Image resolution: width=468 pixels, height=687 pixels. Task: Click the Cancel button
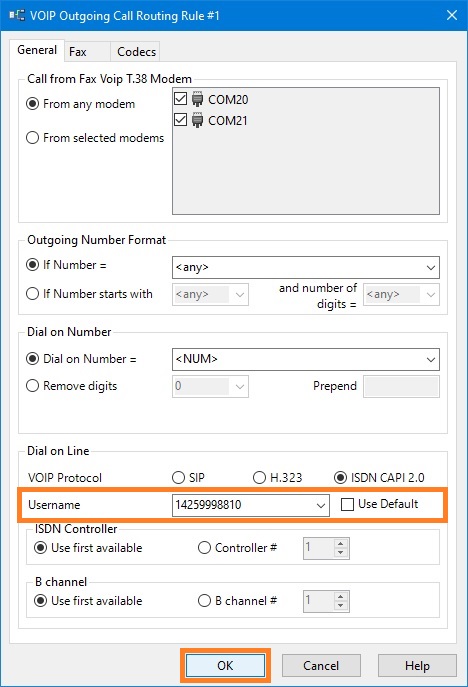pyautogui.click(x=321, y=666)
